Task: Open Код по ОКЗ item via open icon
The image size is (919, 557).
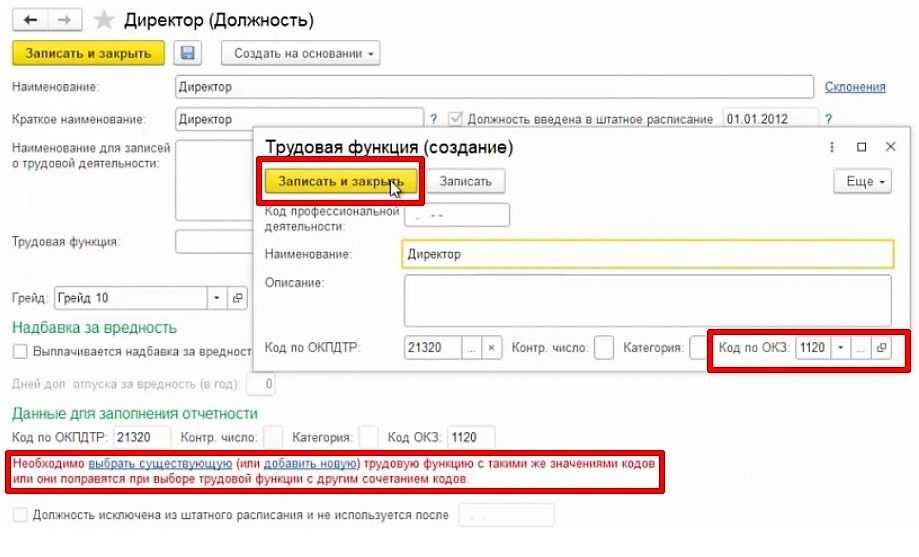Action: [880, 348]
